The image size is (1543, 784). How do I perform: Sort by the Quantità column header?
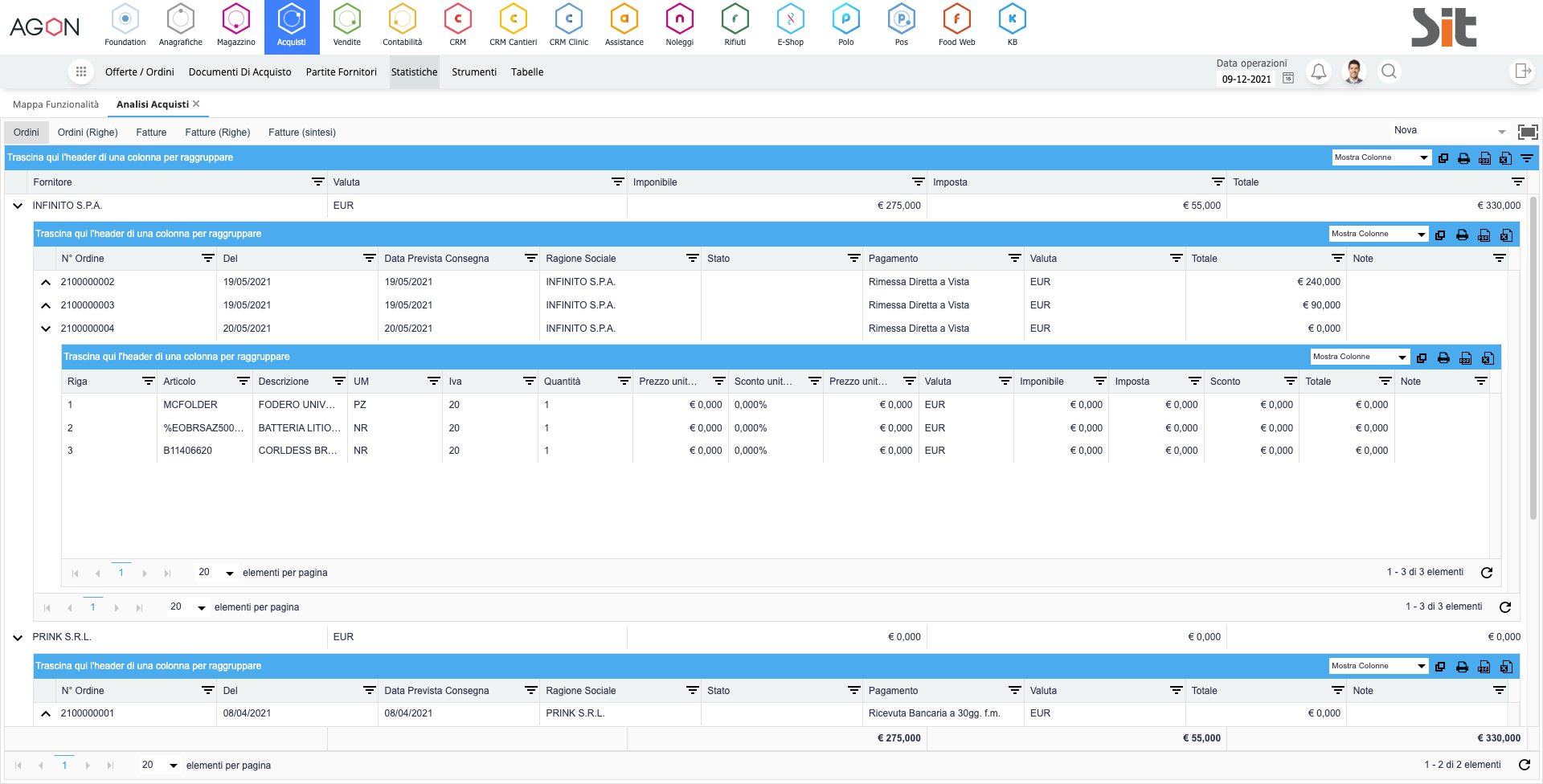tap(562, 382)
